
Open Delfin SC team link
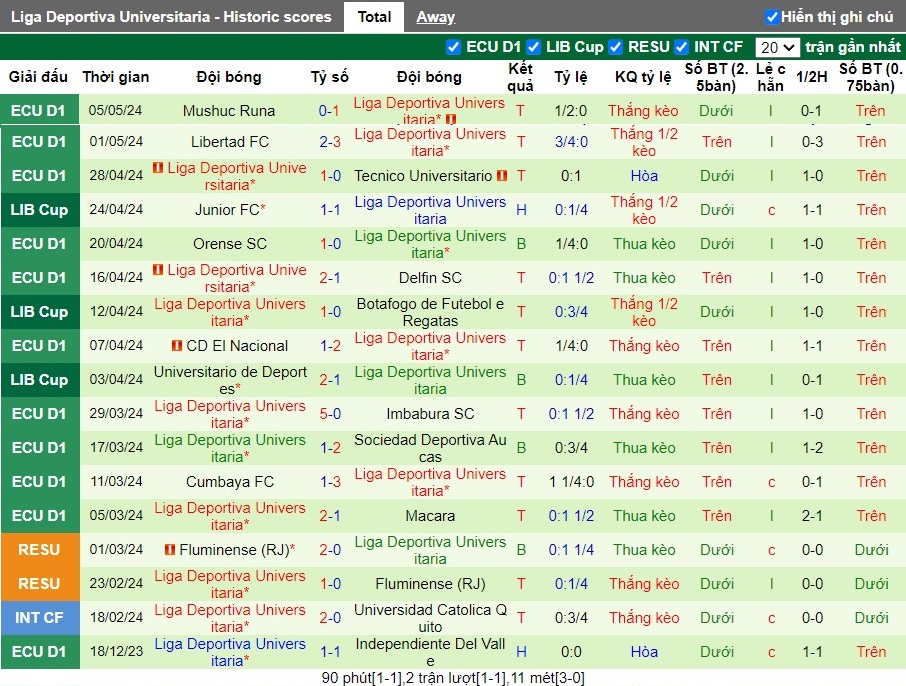[x=430, y=278]
